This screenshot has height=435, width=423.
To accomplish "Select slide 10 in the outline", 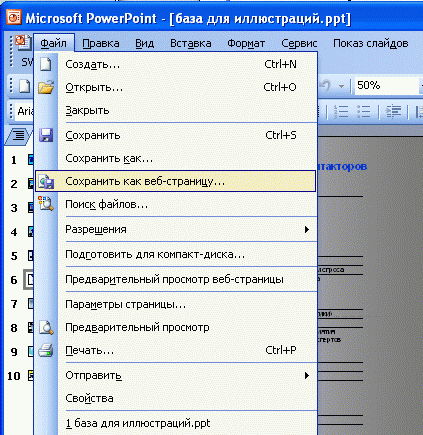I will [x=30, y=376].
